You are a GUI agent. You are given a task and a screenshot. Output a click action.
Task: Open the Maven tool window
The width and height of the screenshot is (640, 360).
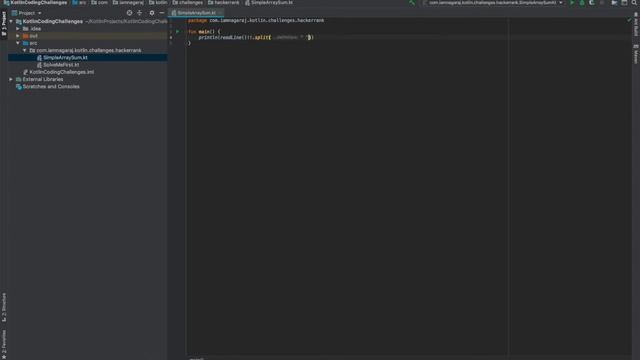click(636, 54)
